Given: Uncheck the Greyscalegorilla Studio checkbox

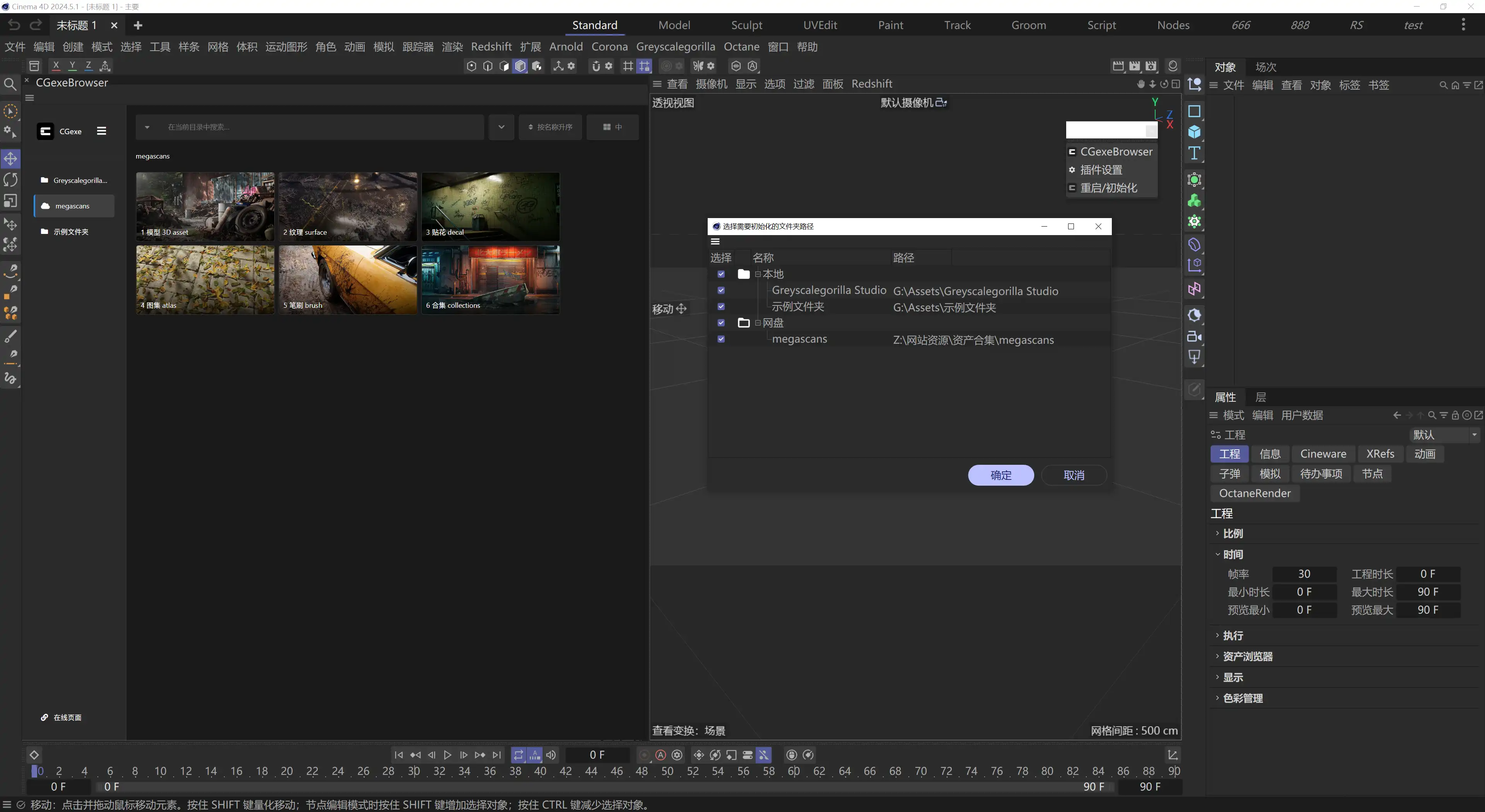Looking at the screenshot, I should click(x=720, y=290).
